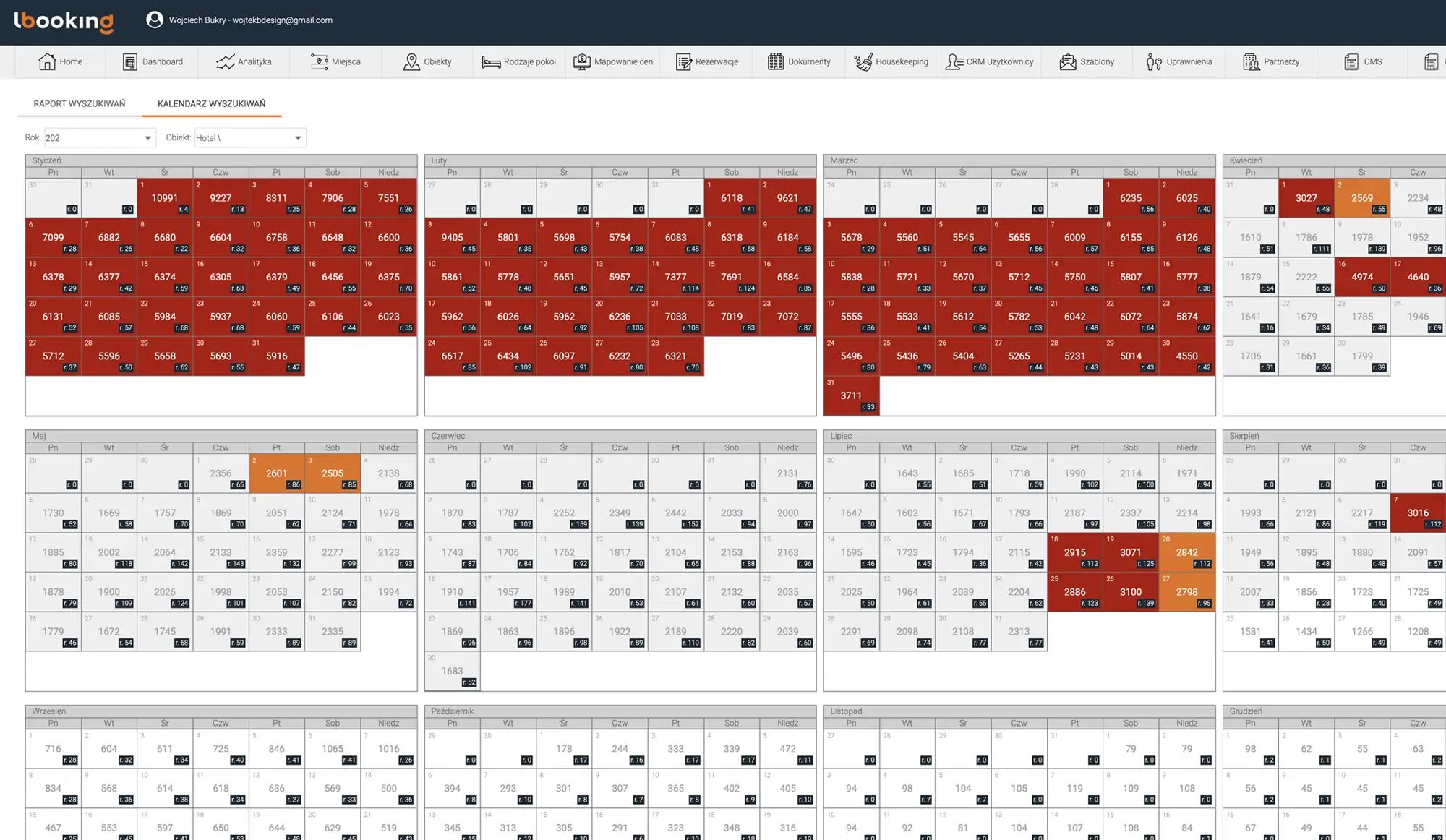Select March cell showing 4550
Viewport: 1446px width, 840px height.
1187,356
